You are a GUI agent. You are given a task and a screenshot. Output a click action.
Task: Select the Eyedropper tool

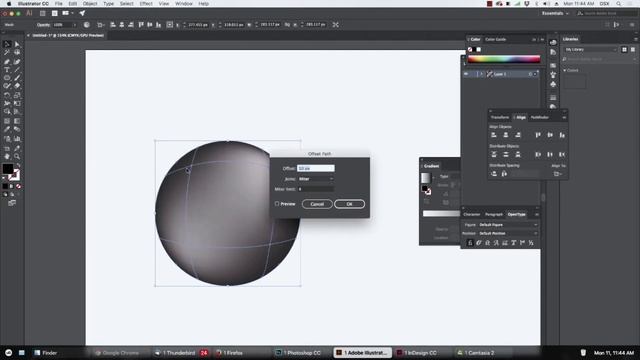coord(7,129)
